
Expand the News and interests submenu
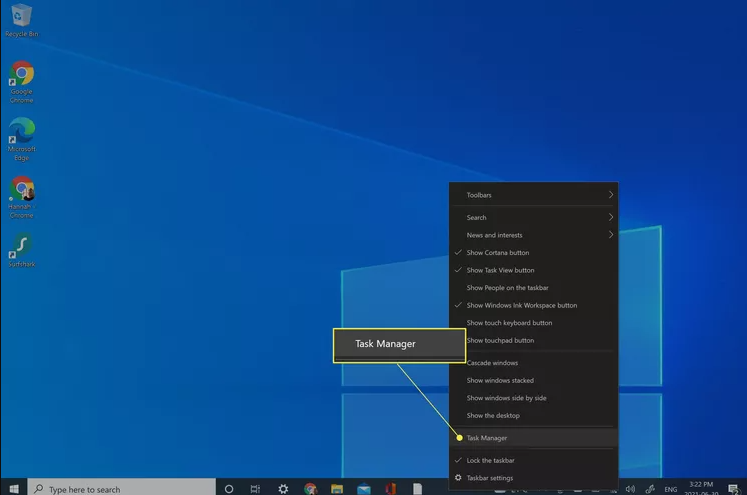[534, 235]
